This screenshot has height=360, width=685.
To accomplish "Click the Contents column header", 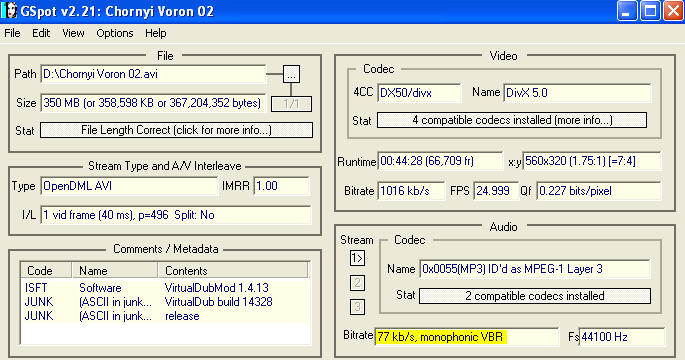I will pyautogui.click(x=233, y=270).
